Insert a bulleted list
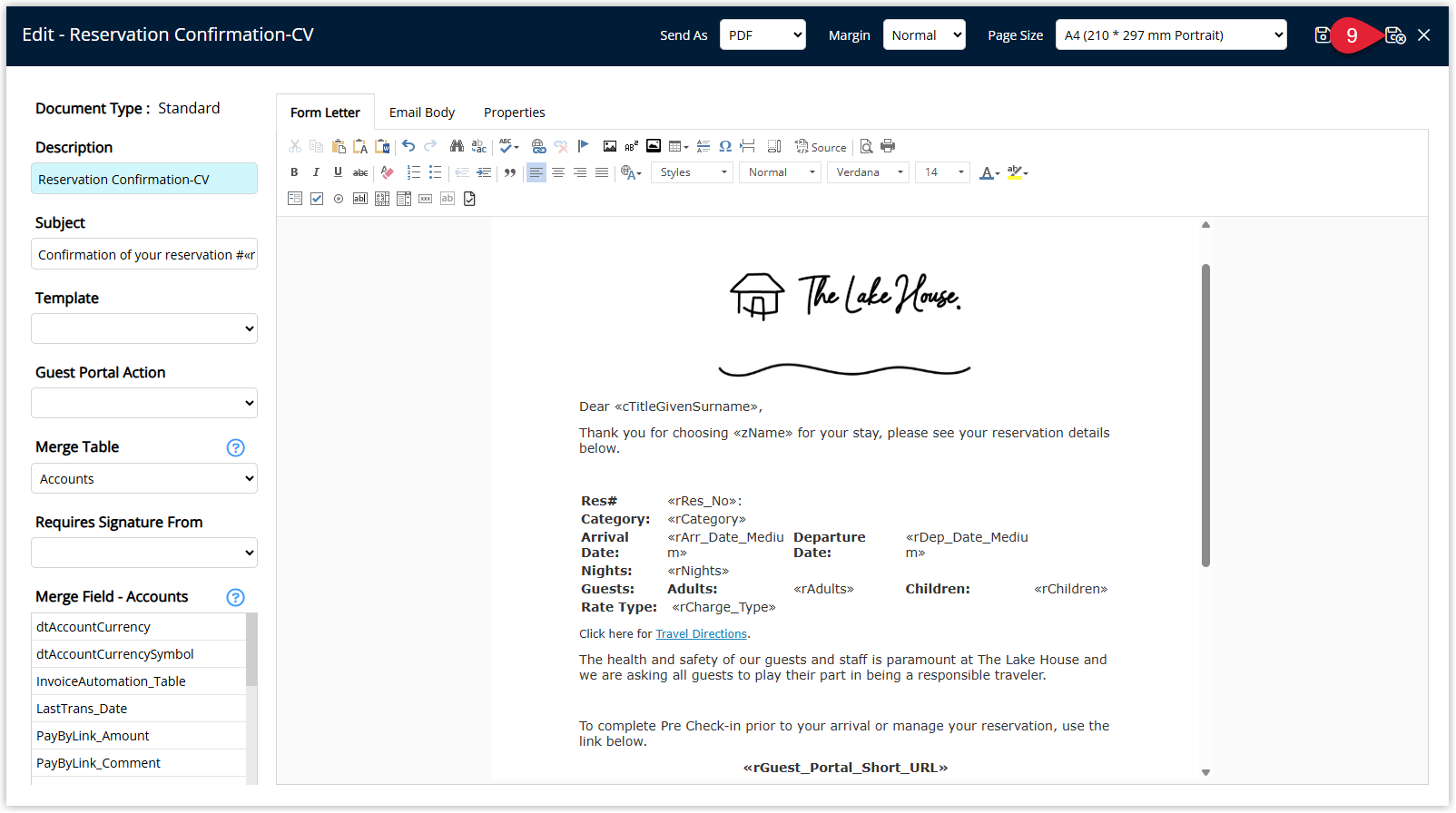1456x813 pixels. click(x=436, y=172)
